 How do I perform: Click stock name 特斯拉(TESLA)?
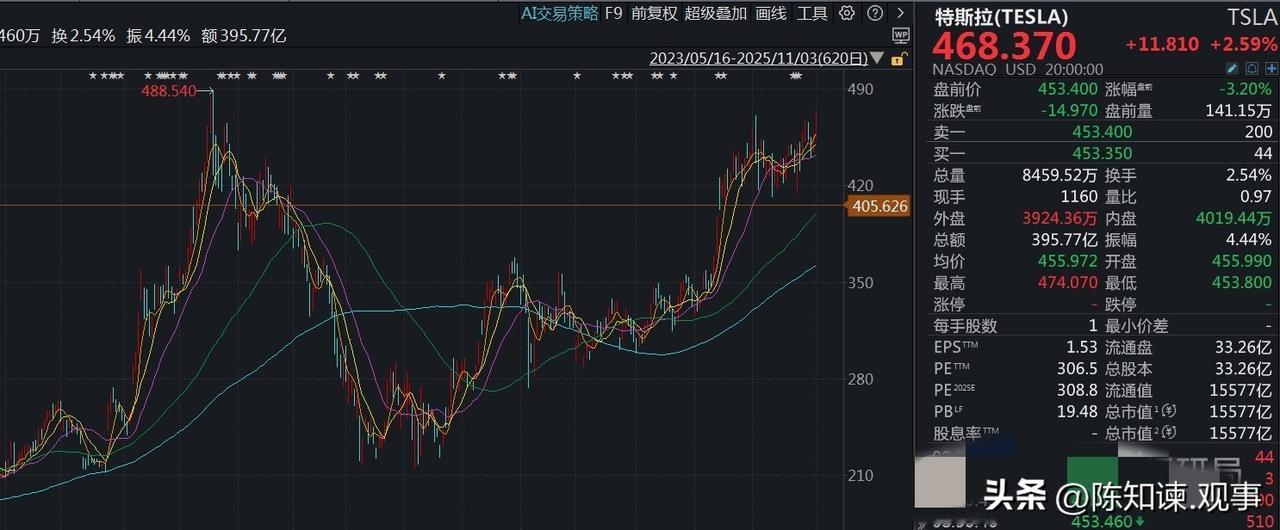(1001, 17)
